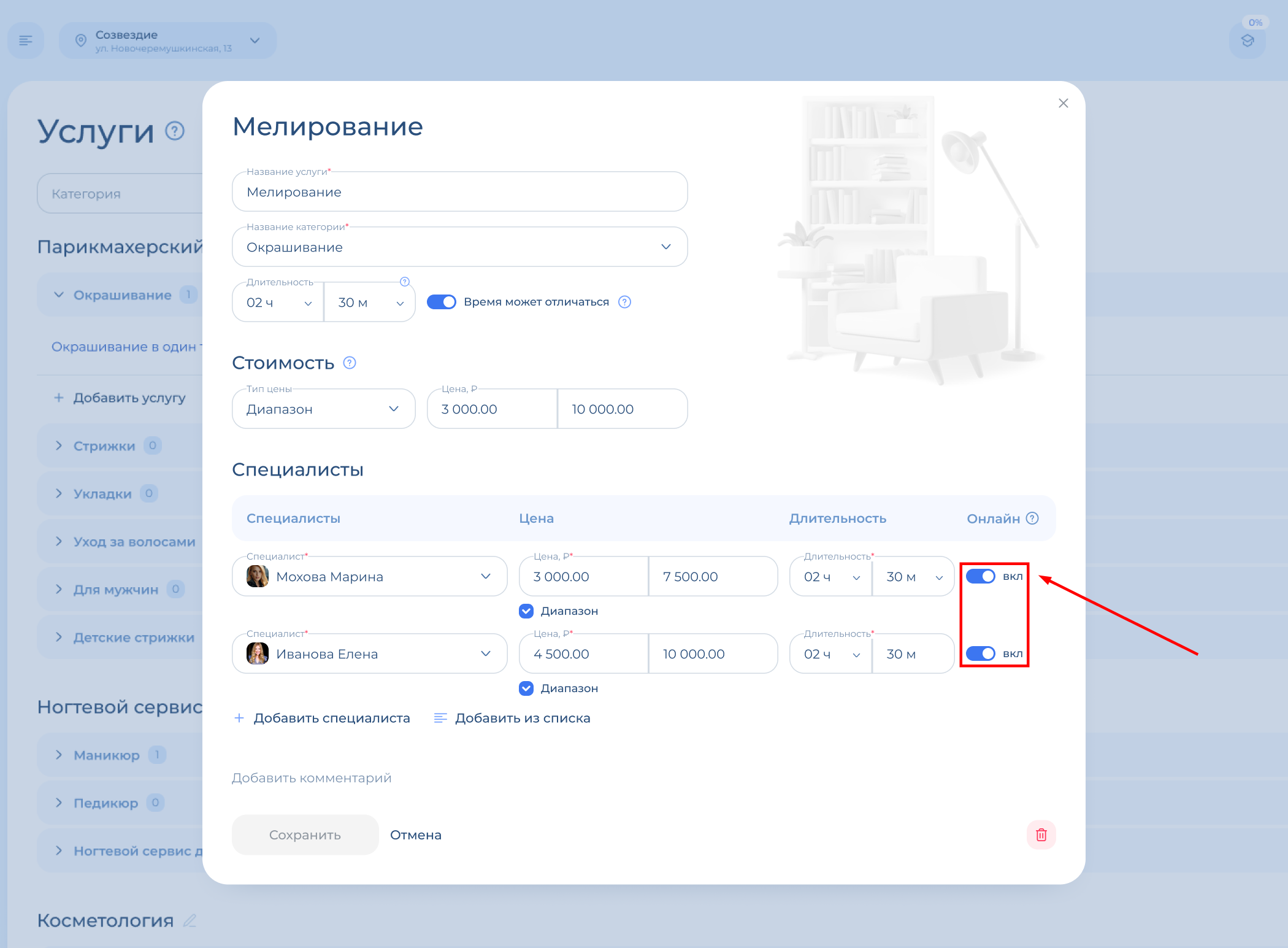1288x948 pixels.
Task: Disable online toggle for Мохова Марина
Action: 980,576
